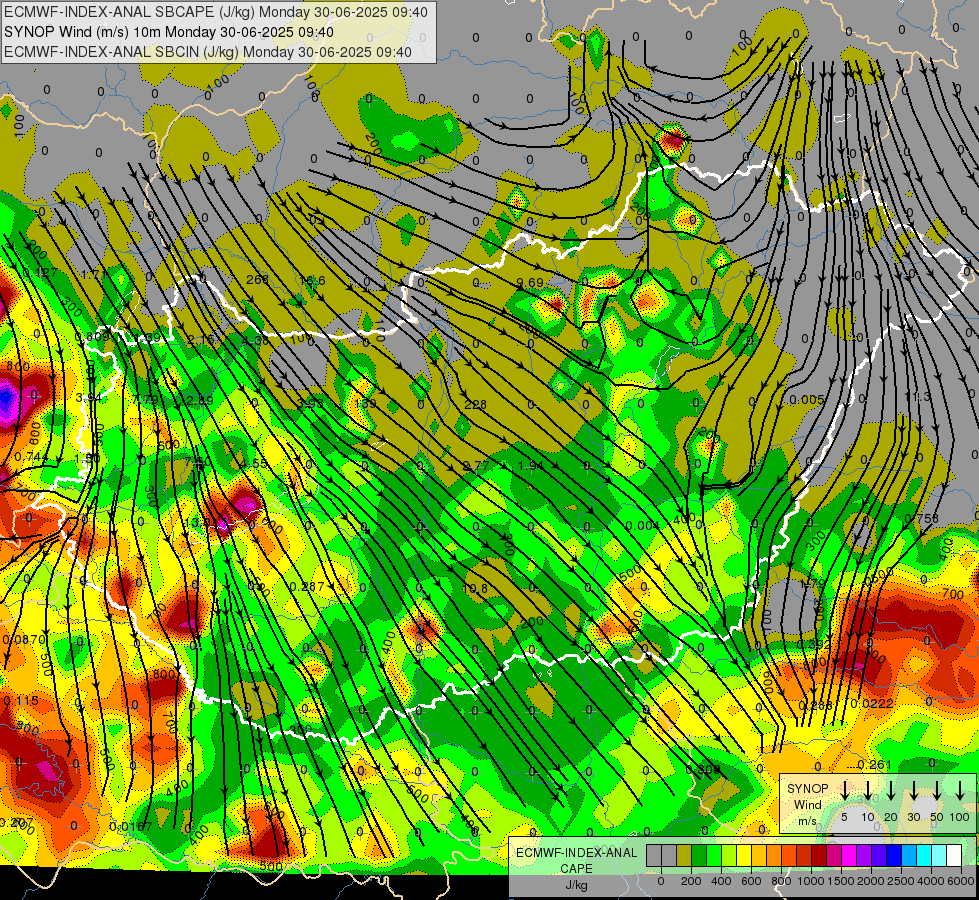Click the 19.8 value on the map
Viewport: 979px width, 900px height.
coord(475,588)
